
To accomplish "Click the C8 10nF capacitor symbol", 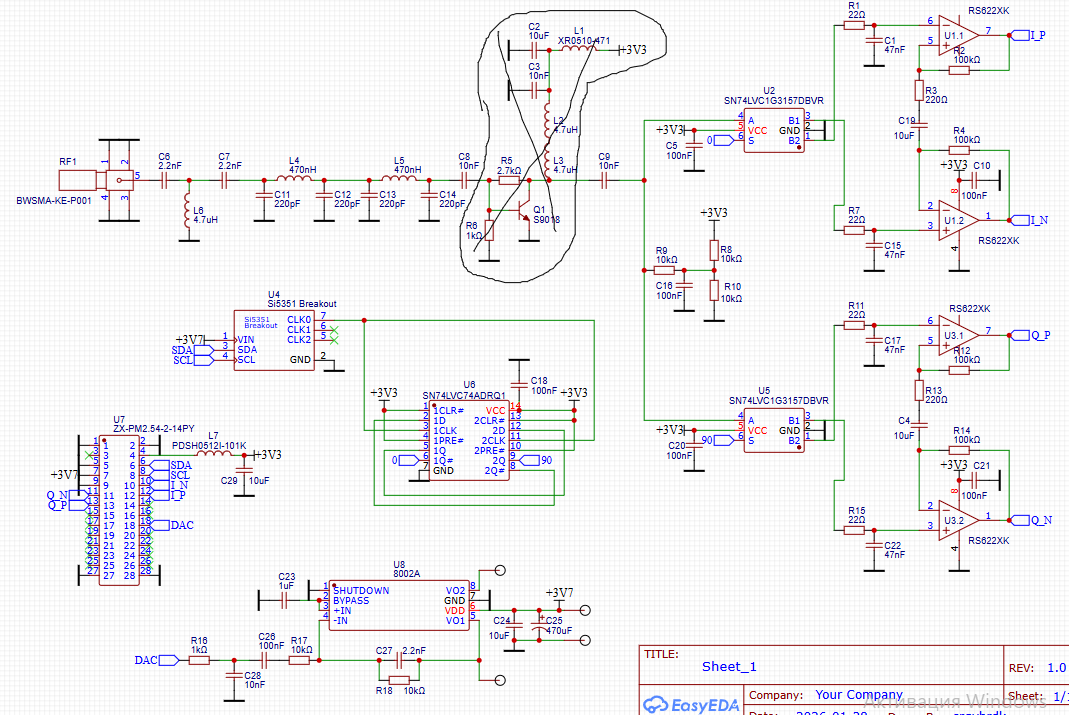I will click(464, 181).
